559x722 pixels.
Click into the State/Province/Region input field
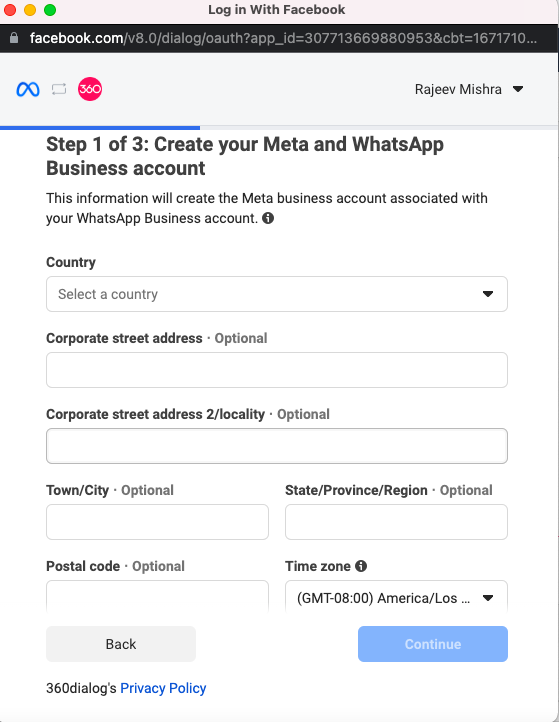pyautogui.click(x=396, y=522)
